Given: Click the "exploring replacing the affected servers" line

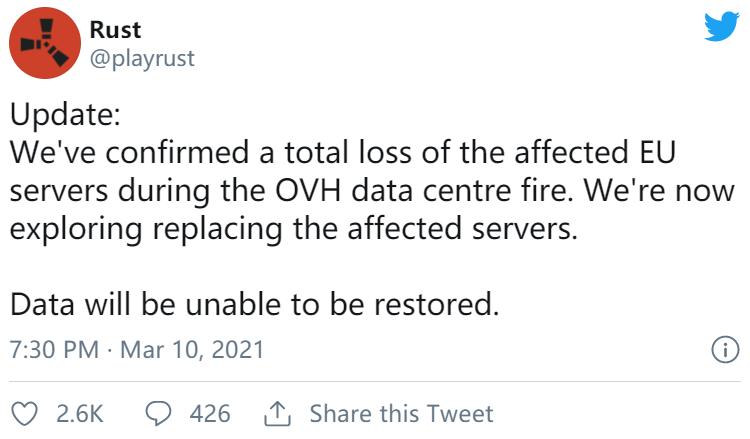Looking at the screenshot, I should [x=294, y=229].
